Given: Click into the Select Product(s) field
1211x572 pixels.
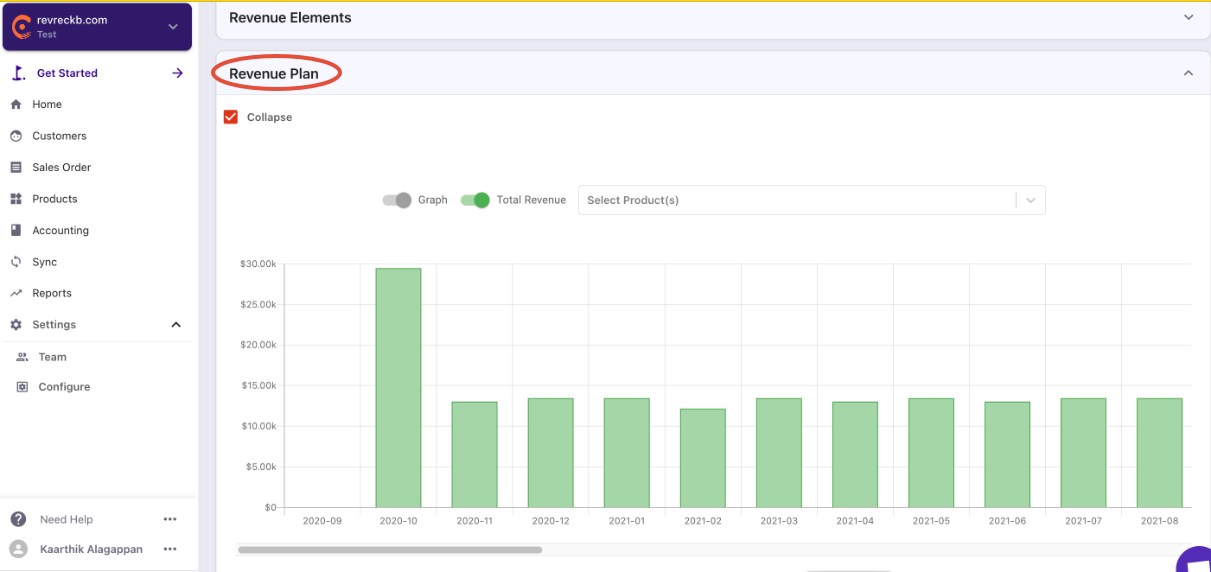Looking at the screenshot, I should point(796,200).
